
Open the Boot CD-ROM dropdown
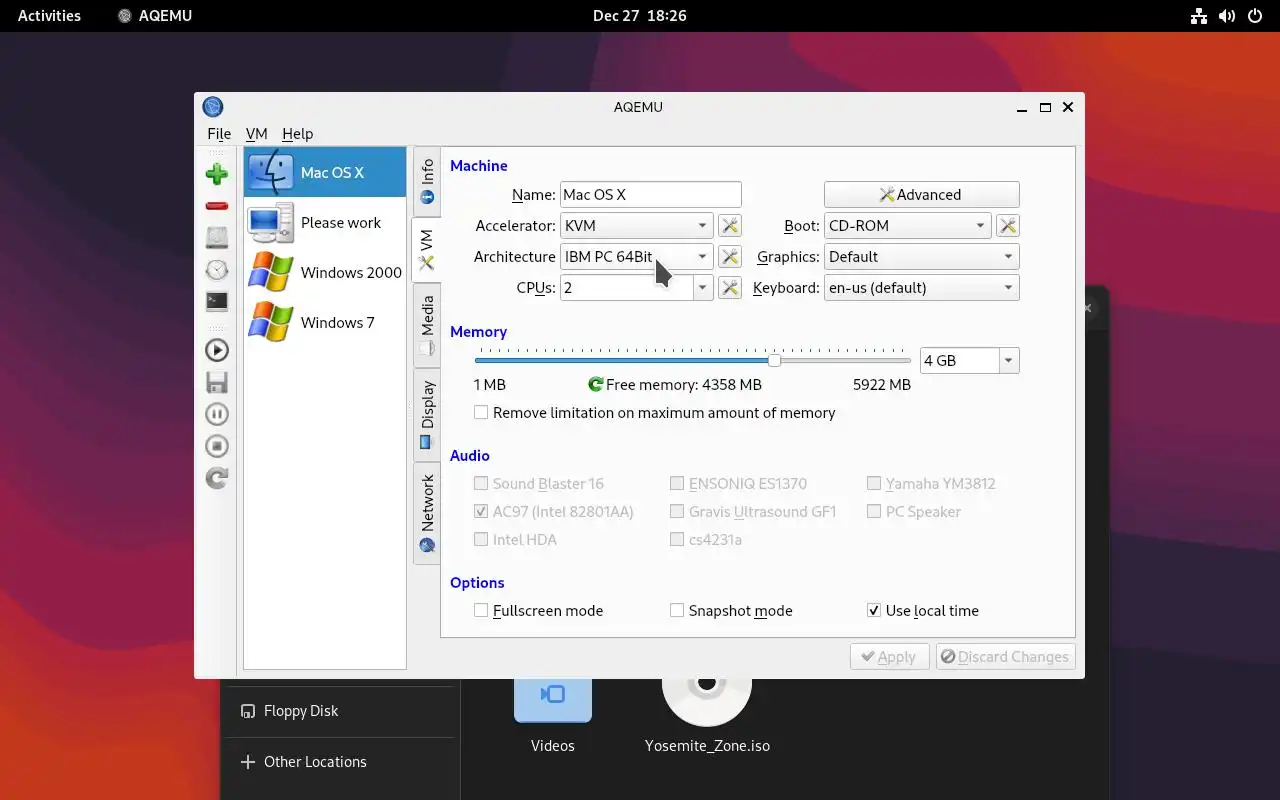(908, 226)
